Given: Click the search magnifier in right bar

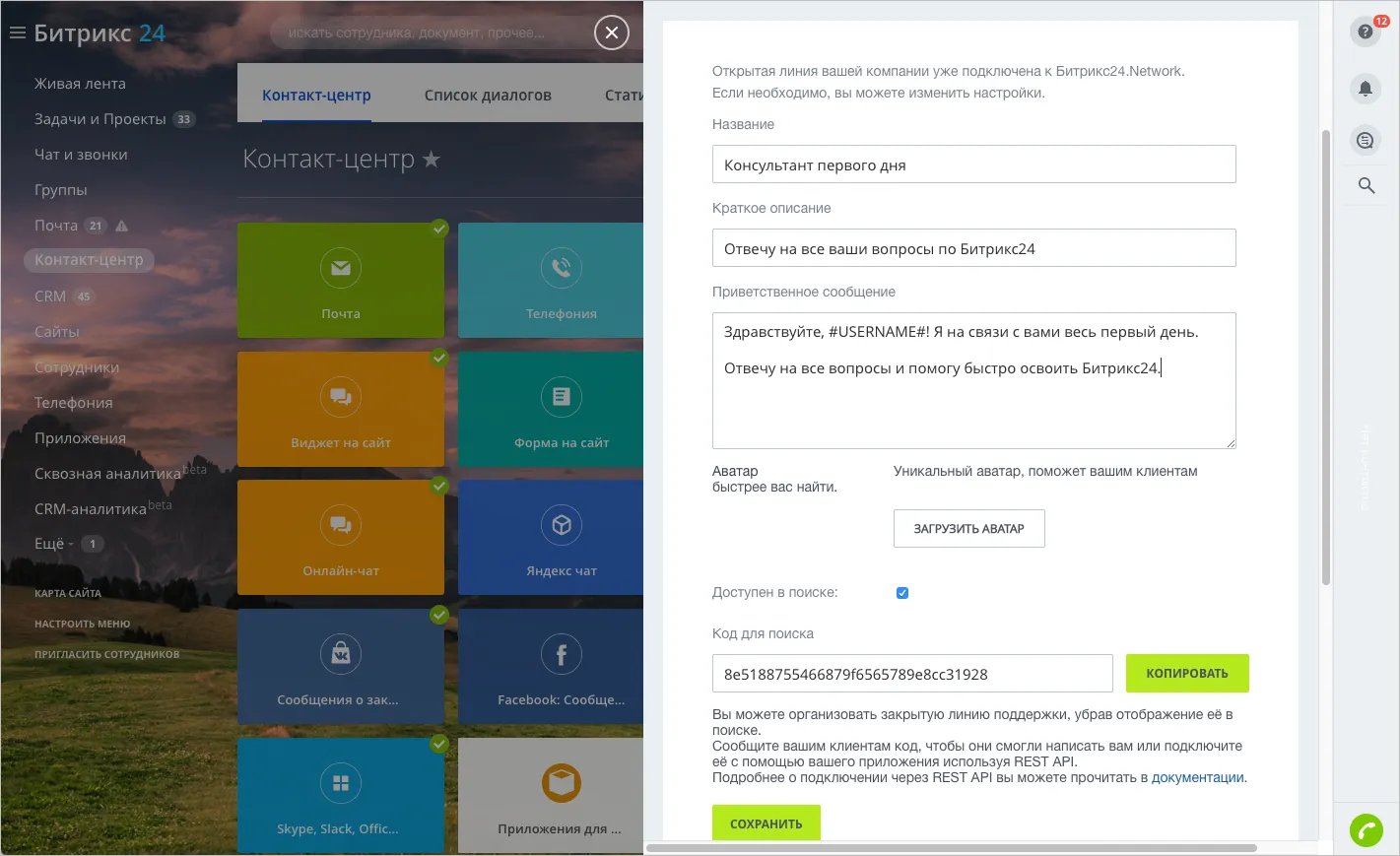Looking at the screenshot, I should coord(1367,185).
